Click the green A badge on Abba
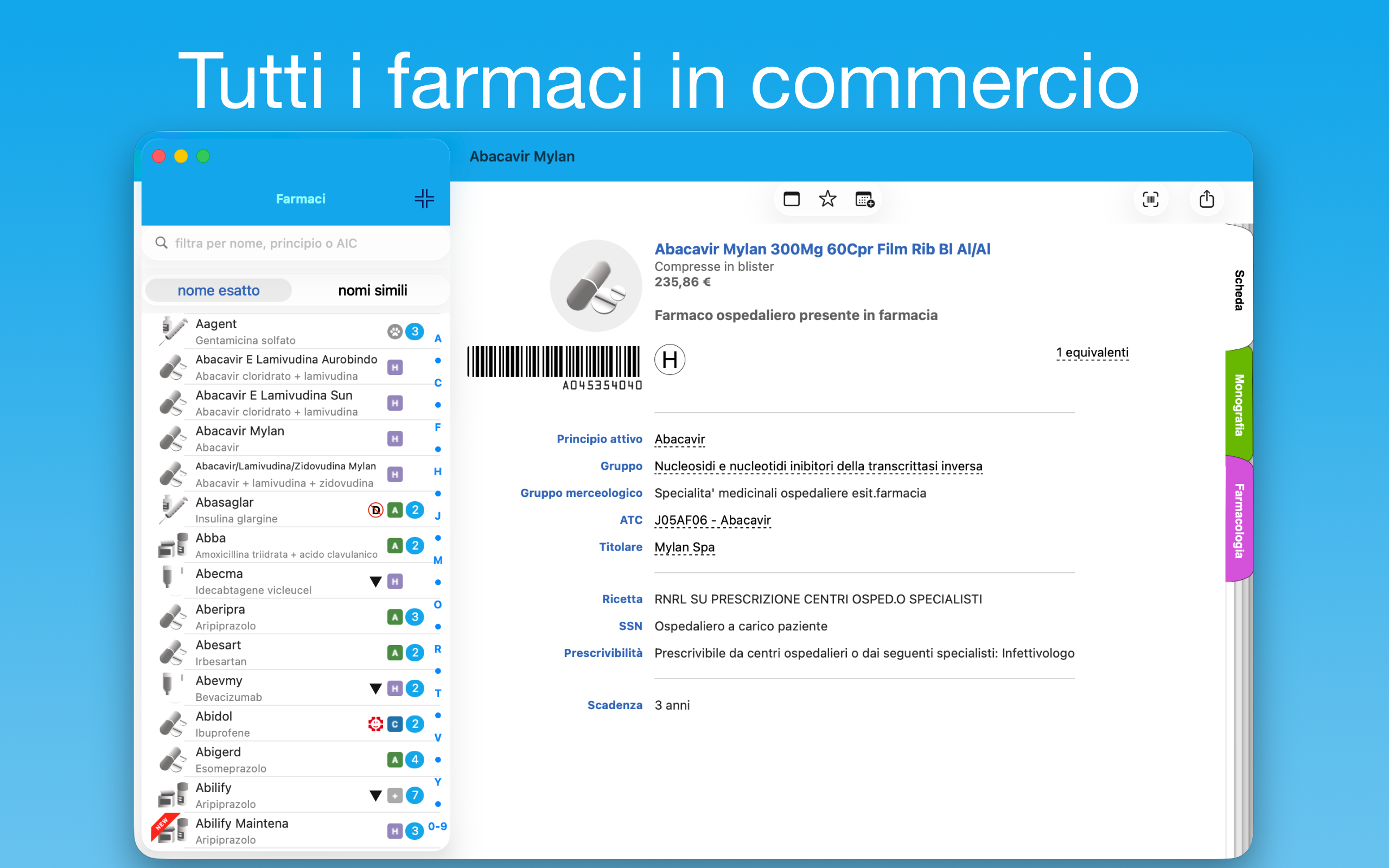Screen dimensions: 1389x868 click(394, 545)
